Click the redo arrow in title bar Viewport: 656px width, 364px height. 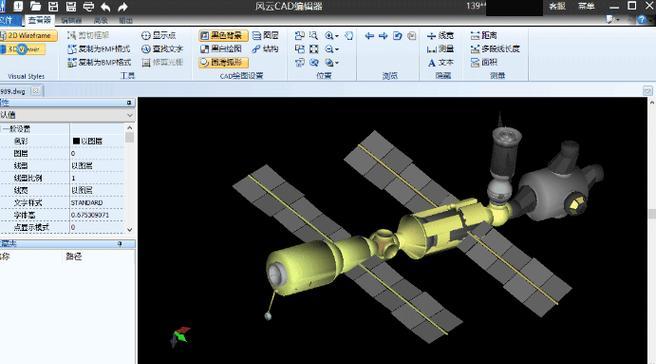pos(123,7)
